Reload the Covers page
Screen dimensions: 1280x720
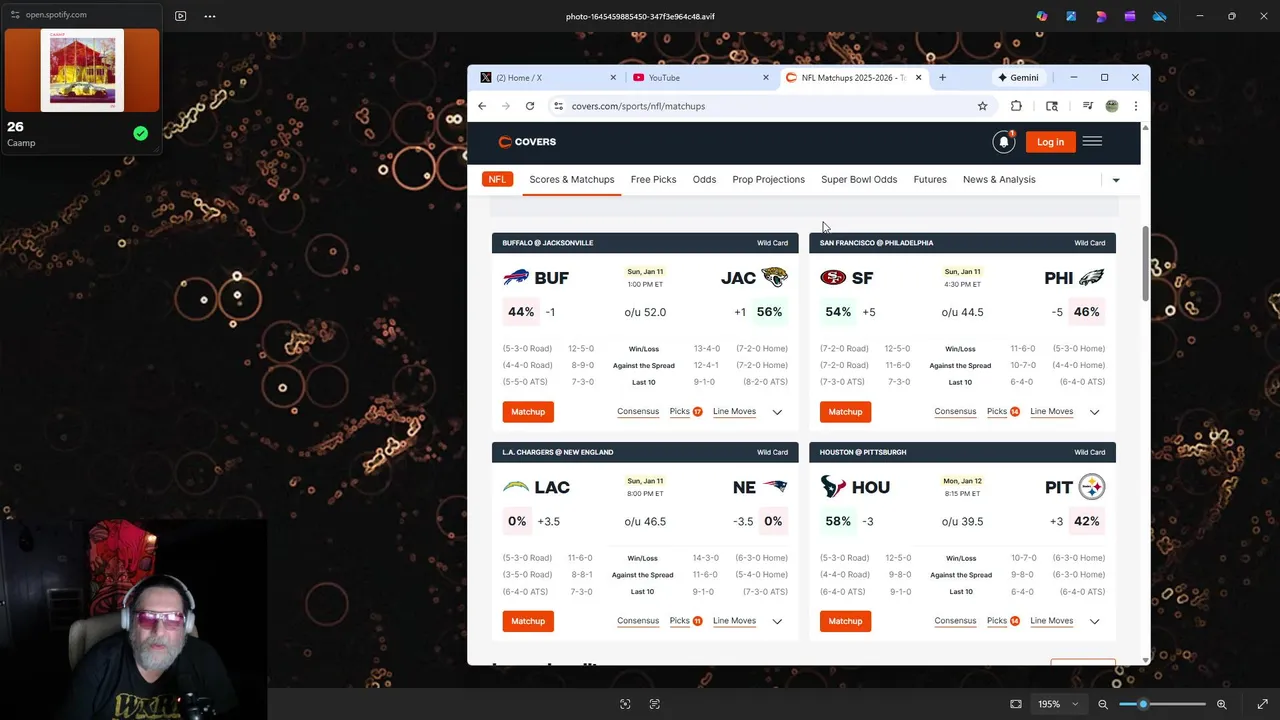pyautogui.click(x=530, y=106)
